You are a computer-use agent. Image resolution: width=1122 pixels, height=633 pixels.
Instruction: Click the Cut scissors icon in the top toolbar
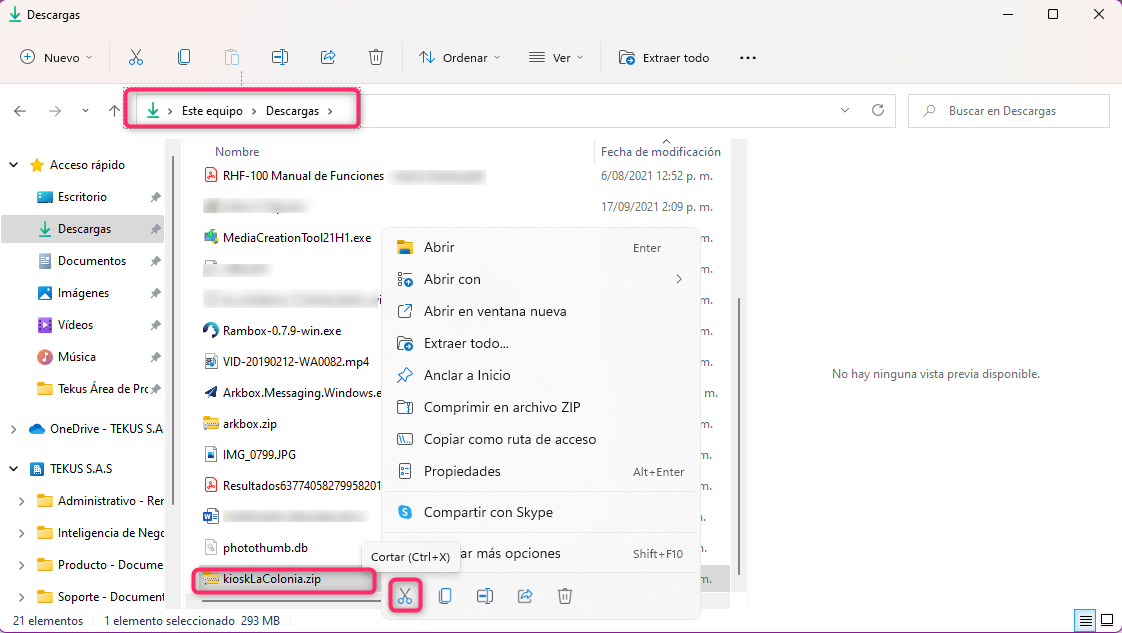pyautogui.click(x=137, y=58)
